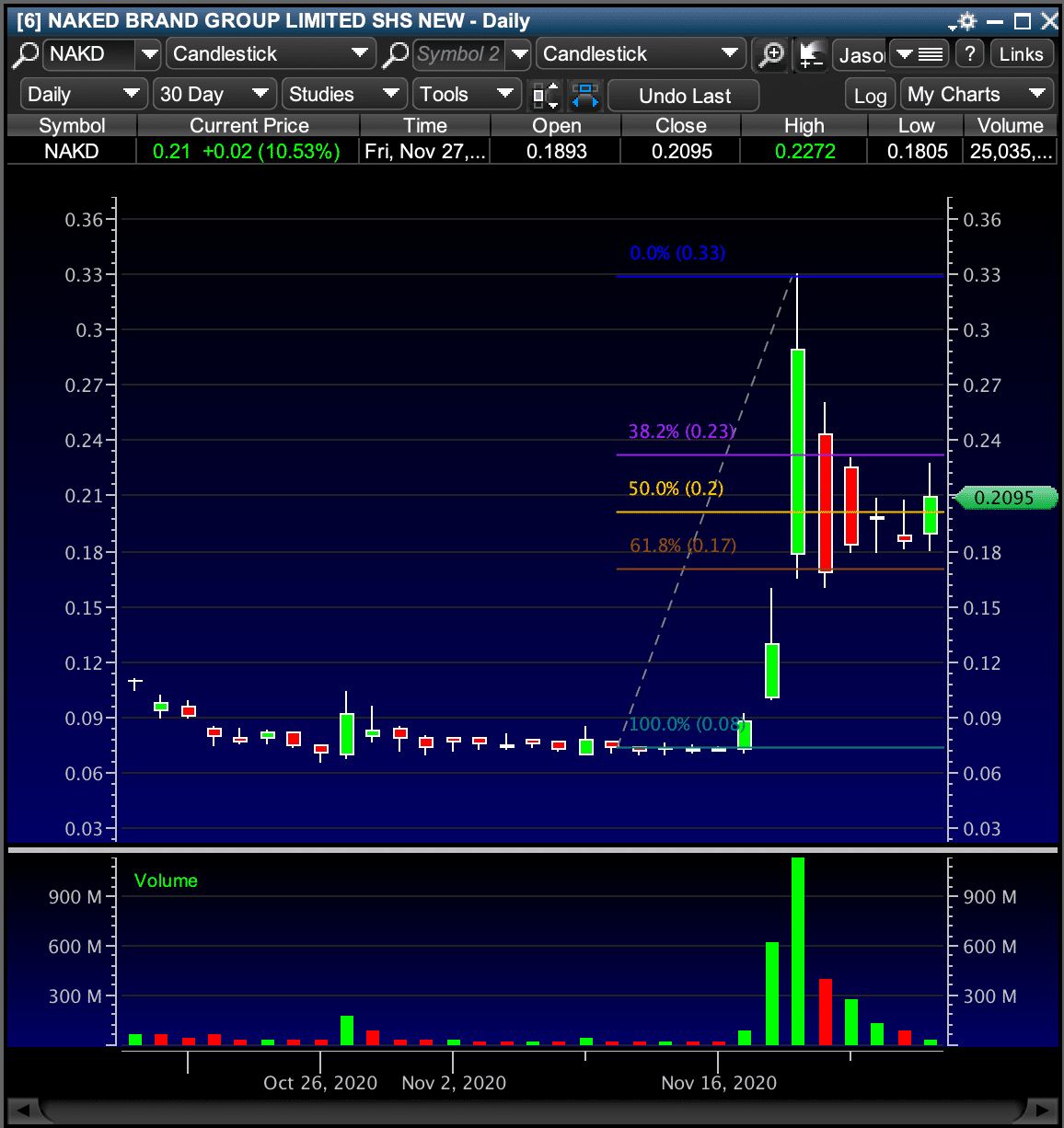Minimize the NAKD chart window
Image resolution: width=1064 pixels, height=1128 pixels.
tap(995, 21)
